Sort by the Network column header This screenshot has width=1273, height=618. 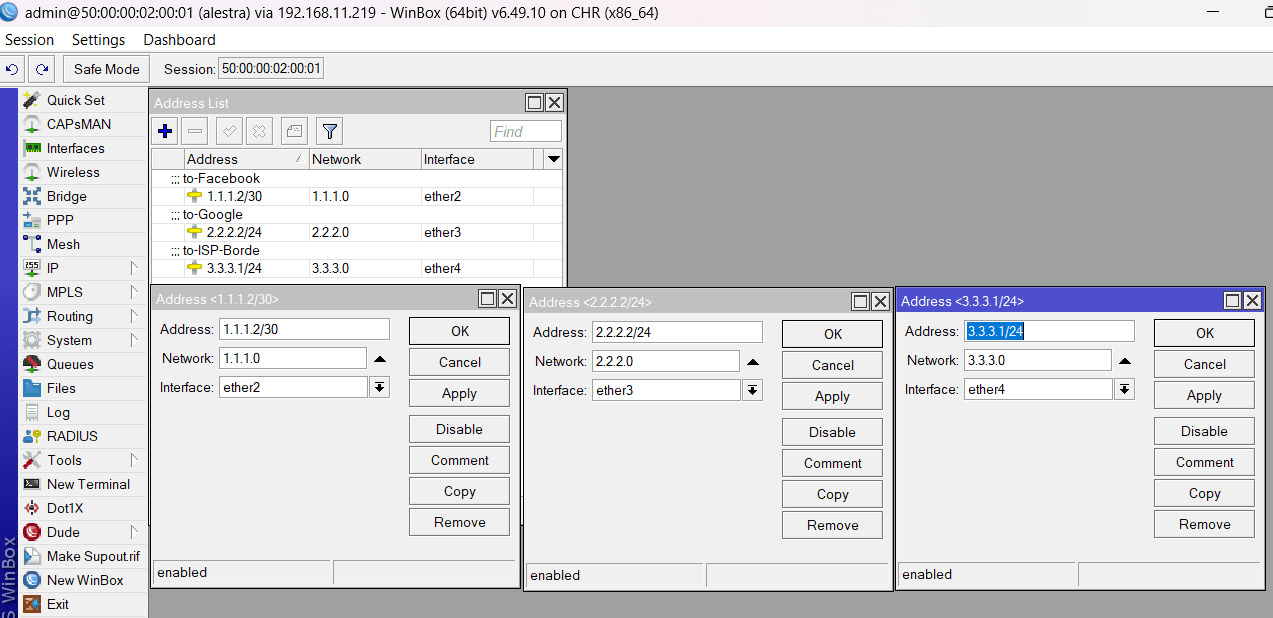(365, 159)
